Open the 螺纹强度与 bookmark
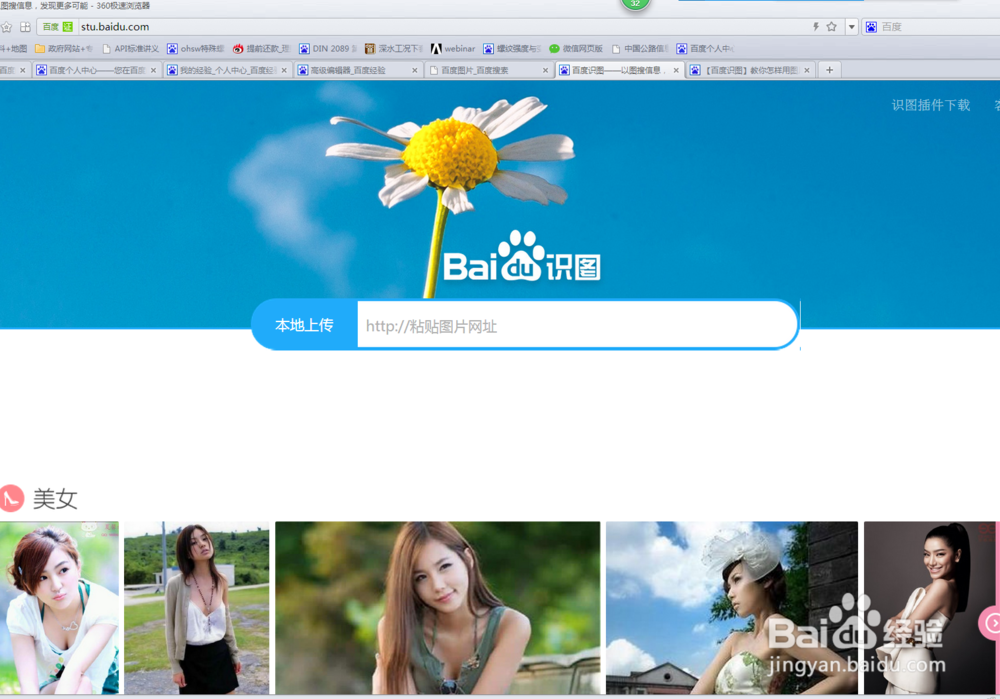 pyautogui.click(x=511, y=48)
